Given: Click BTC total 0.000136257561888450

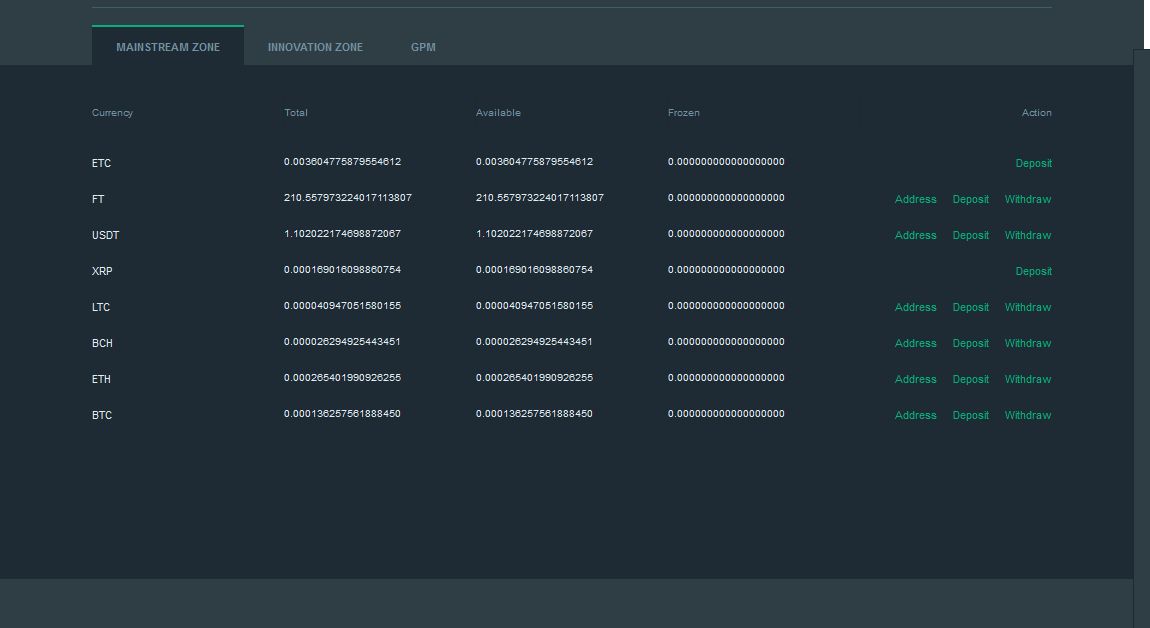Looking at the screenshot, I should (343, 413).
